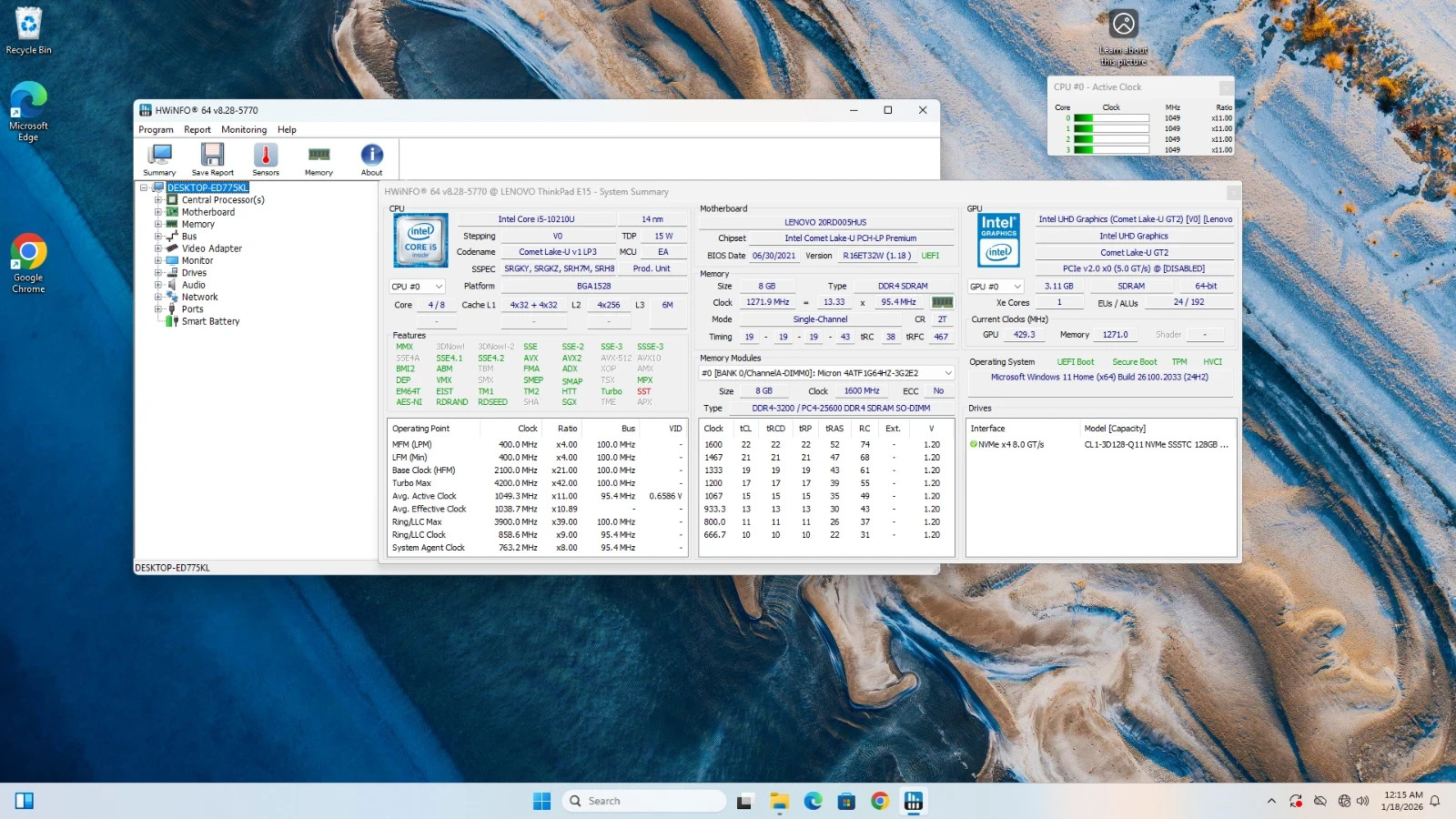Click the memory mode Single-Channel
This screenshot has width=1456, height=819.
(x=820, y=319)
